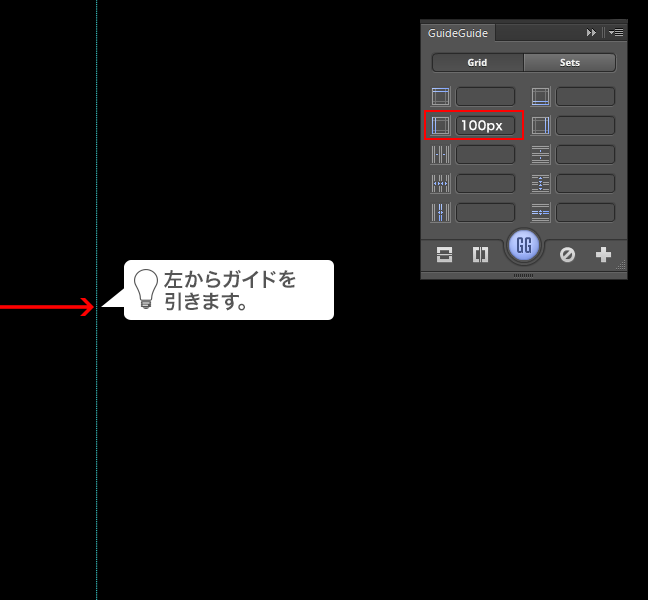This screenshot has height=600, width=648.
Task: Switch to the Sets tab
Action: [569, 62]
